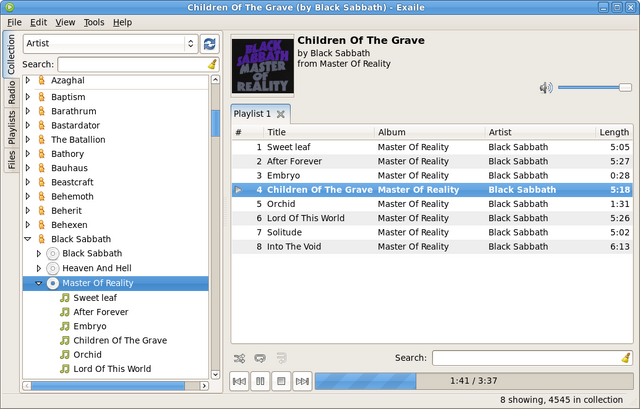Image resolution: width=640 pixels, height=409 pixels.
Task: Switch to the Radio side tab
Action: (x=11, y=93)
